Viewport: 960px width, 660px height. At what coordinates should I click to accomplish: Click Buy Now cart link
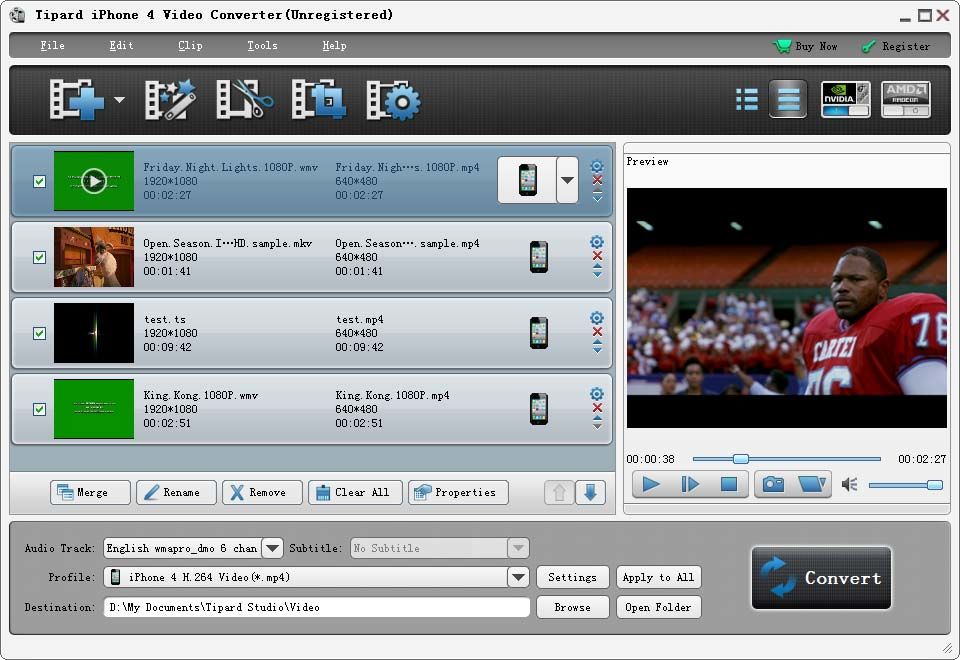click(x=805, y=46)
